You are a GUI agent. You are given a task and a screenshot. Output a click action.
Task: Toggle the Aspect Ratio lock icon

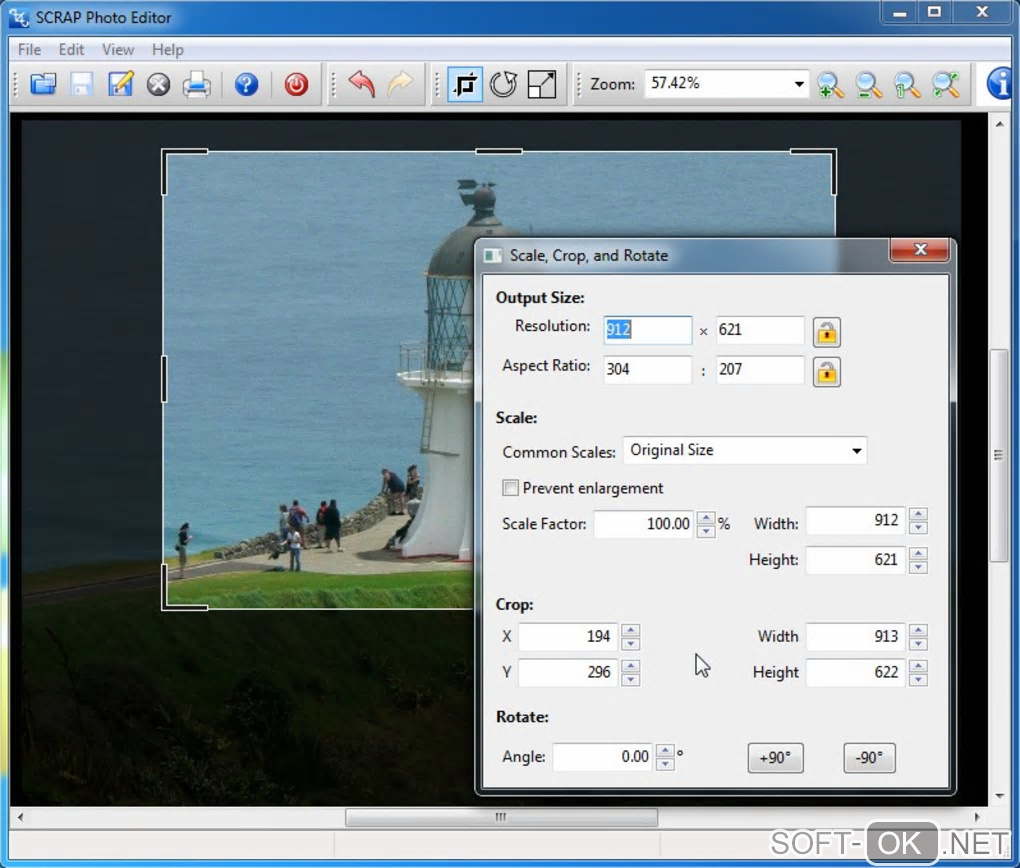pos(826,371)
